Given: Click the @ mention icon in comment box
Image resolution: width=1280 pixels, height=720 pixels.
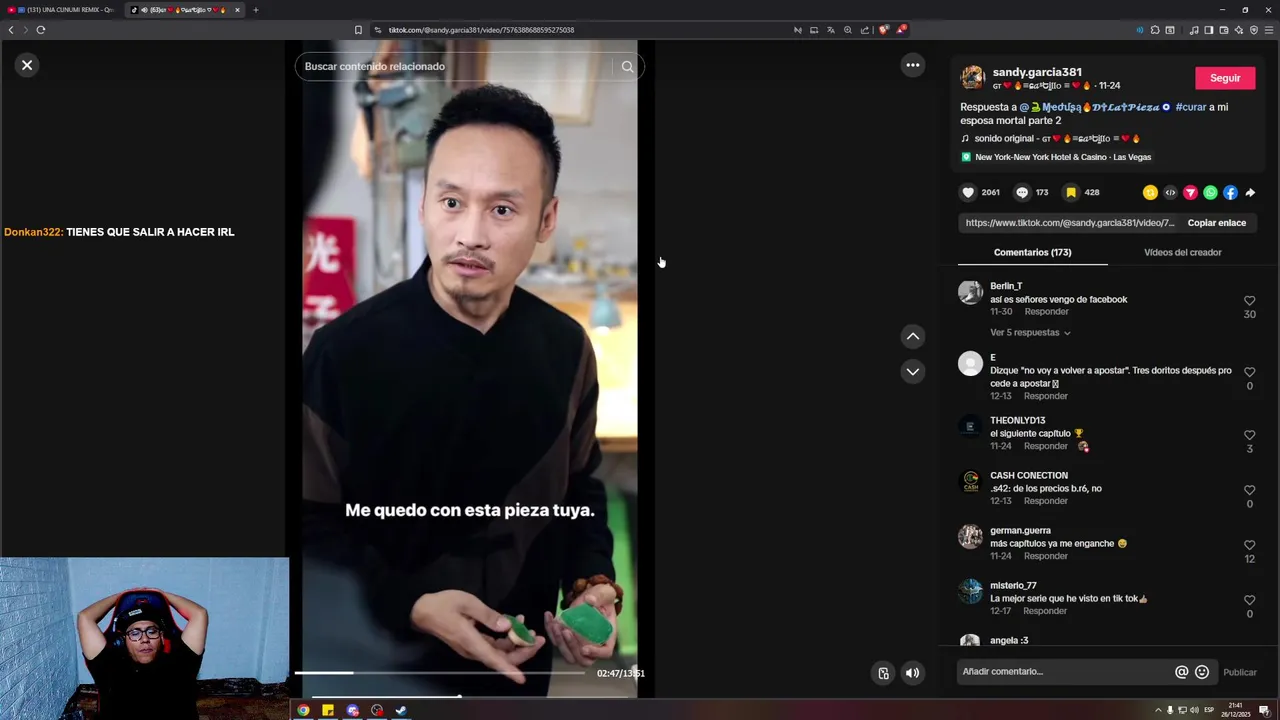Looking at the screenshot, I should (1181, 672).
